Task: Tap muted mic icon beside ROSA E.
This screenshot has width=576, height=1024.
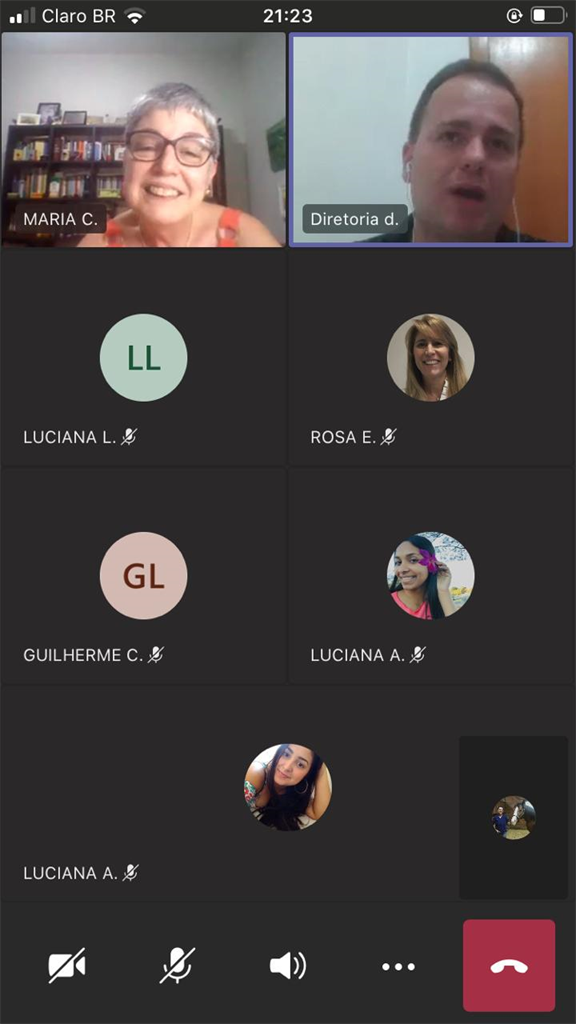Action: click(389, 437)
